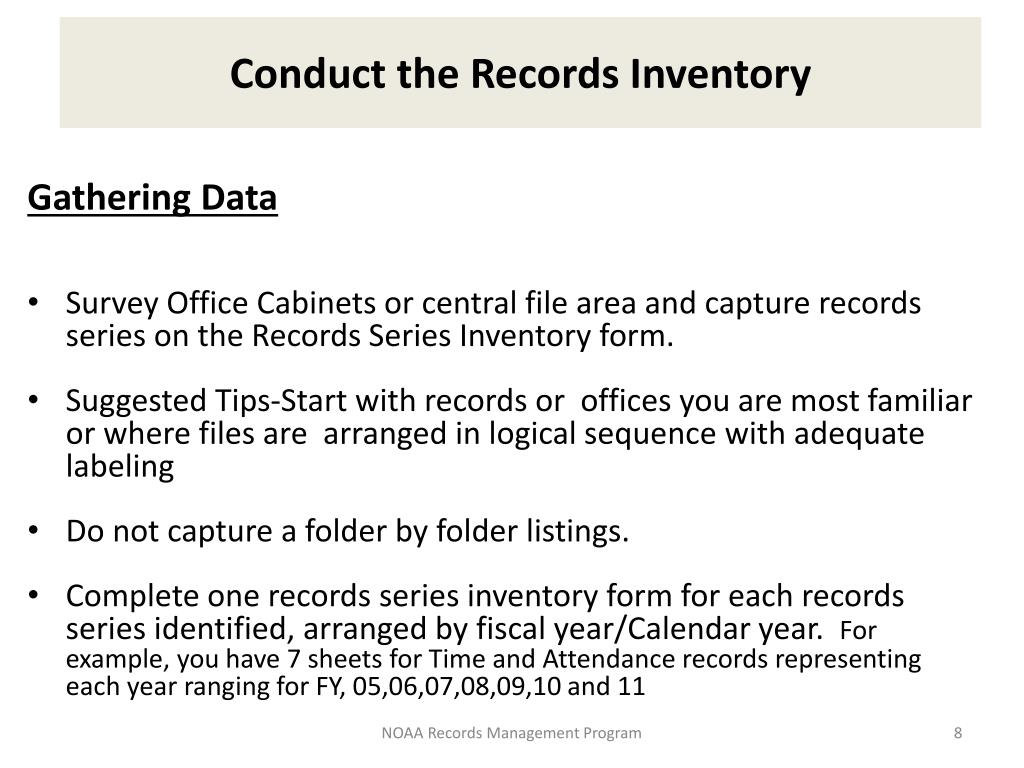Select the Suggested Tips bullet paragraph
1024x768 pixels.
pyautogui.click(x=519, y=433)
